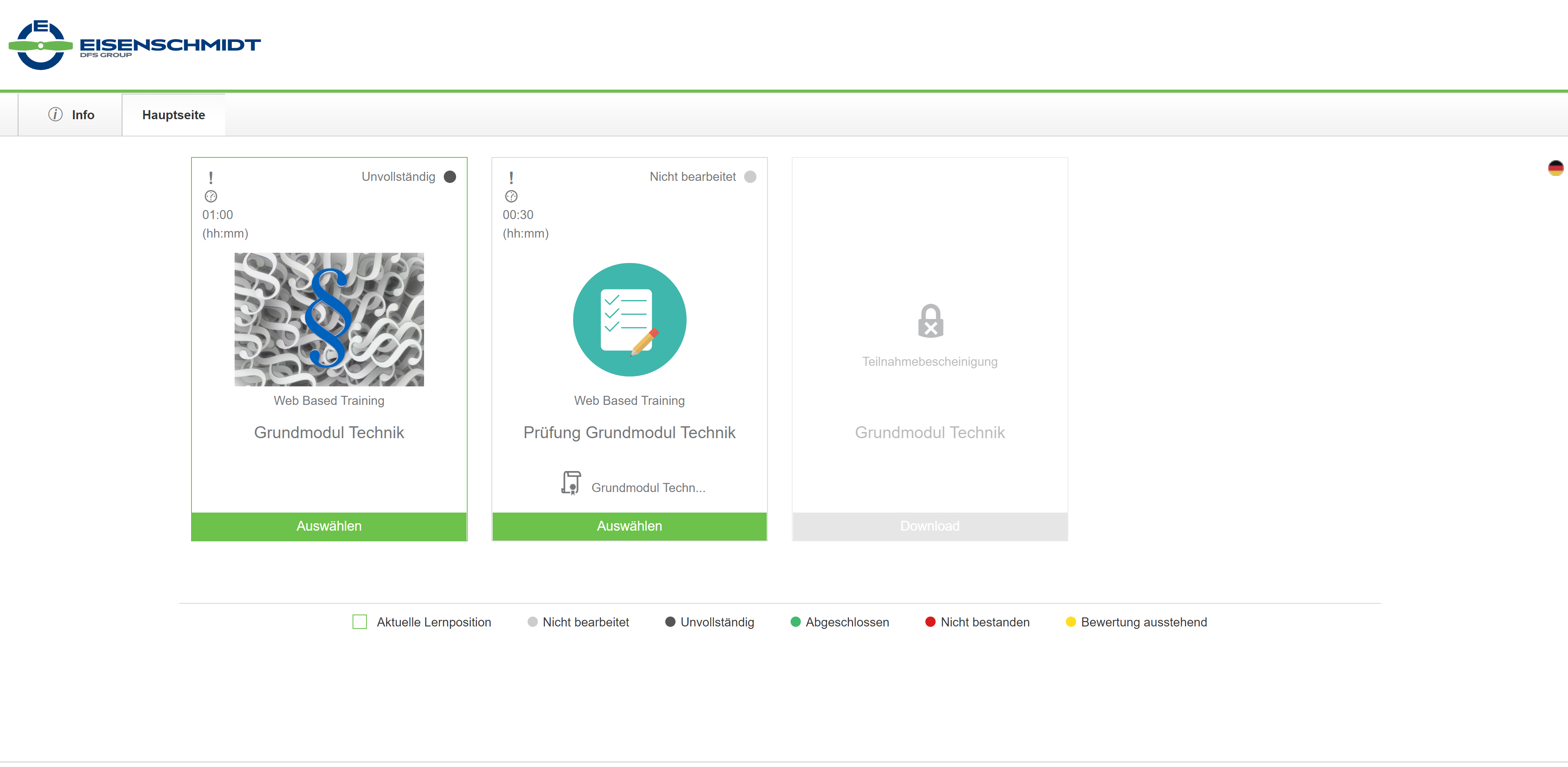Click clock icon on Prüfung card
The image size is (1568, 767).
pos(511,196)
